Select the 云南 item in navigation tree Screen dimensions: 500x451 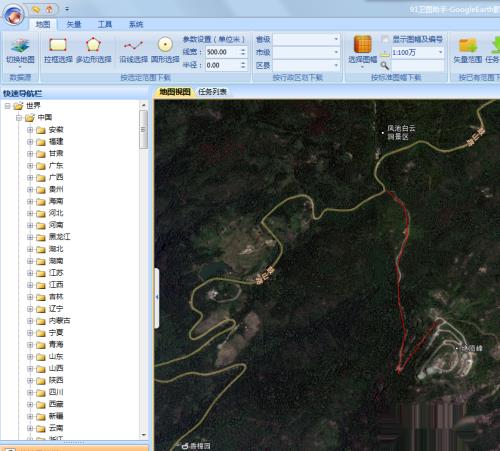[x=56, y=428]
